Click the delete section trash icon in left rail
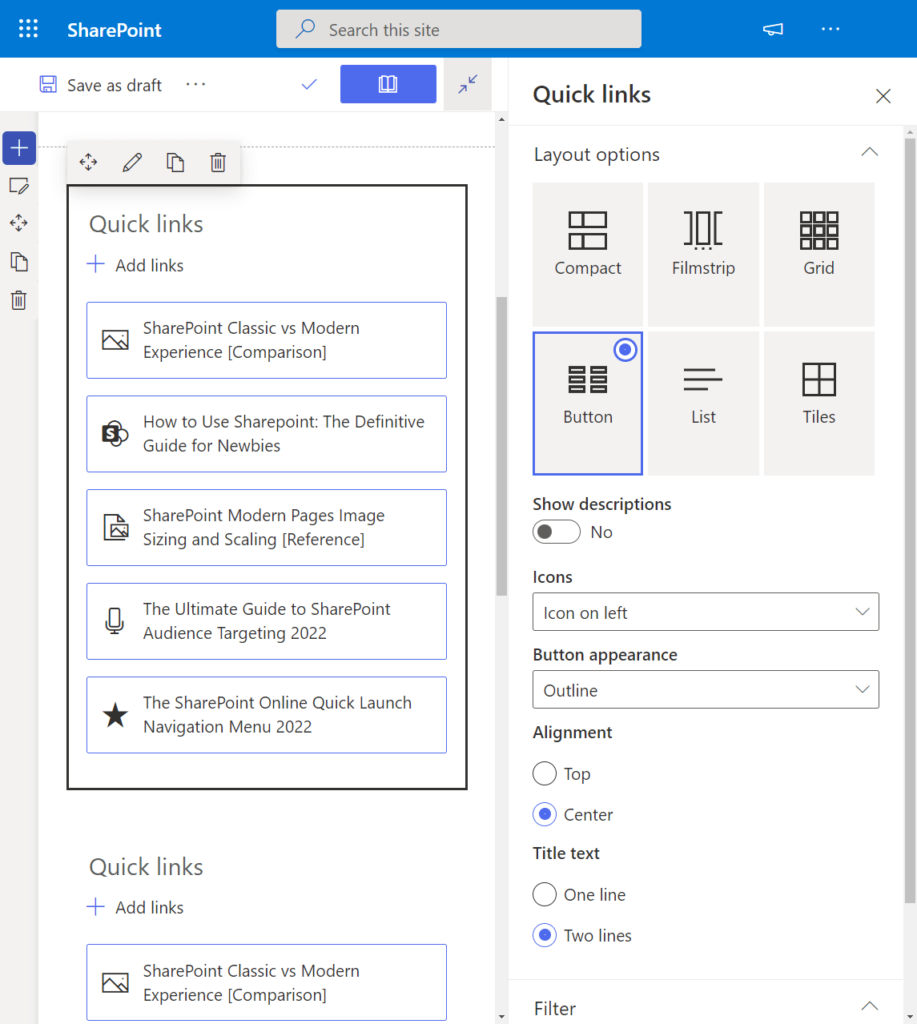 click(x=19, y=300)
